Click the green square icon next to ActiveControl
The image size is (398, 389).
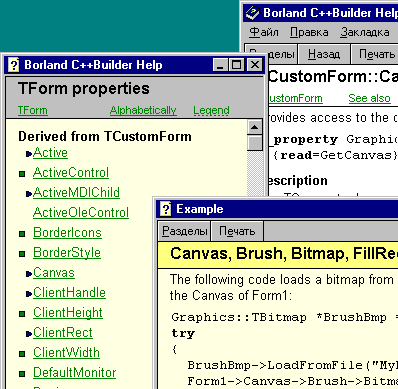pos(22,174)
